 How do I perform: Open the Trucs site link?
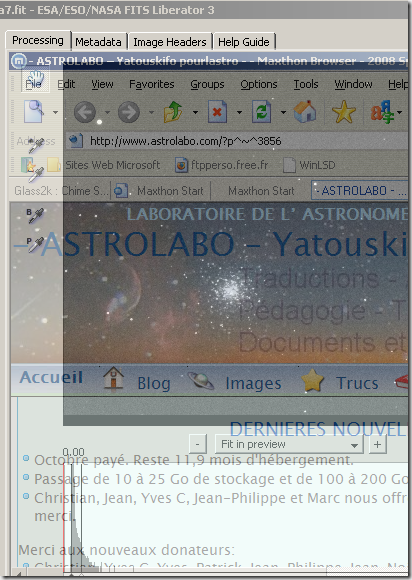pos(357,383)
